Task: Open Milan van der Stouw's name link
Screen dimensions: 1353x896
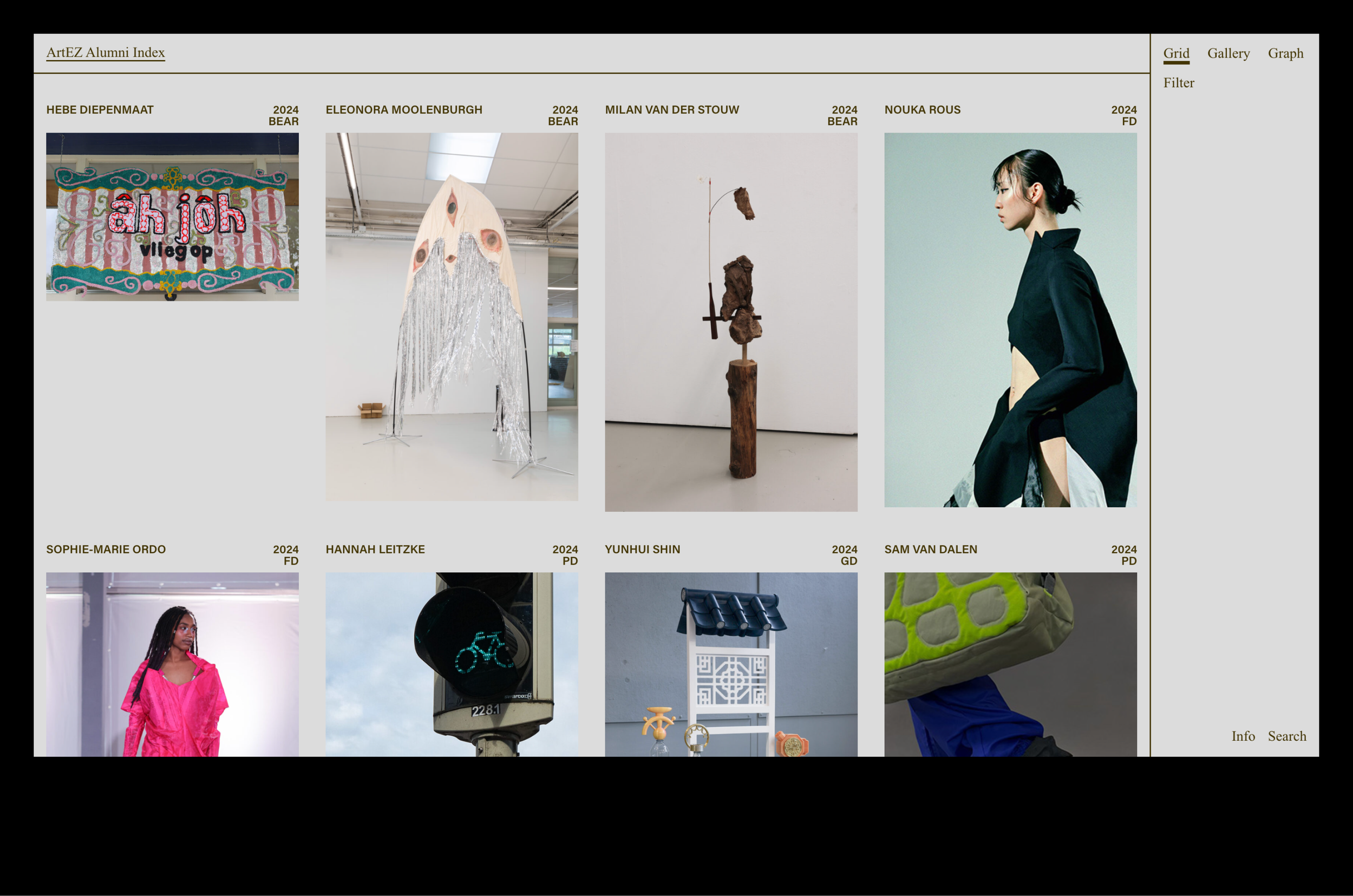Action: [672, 110]
